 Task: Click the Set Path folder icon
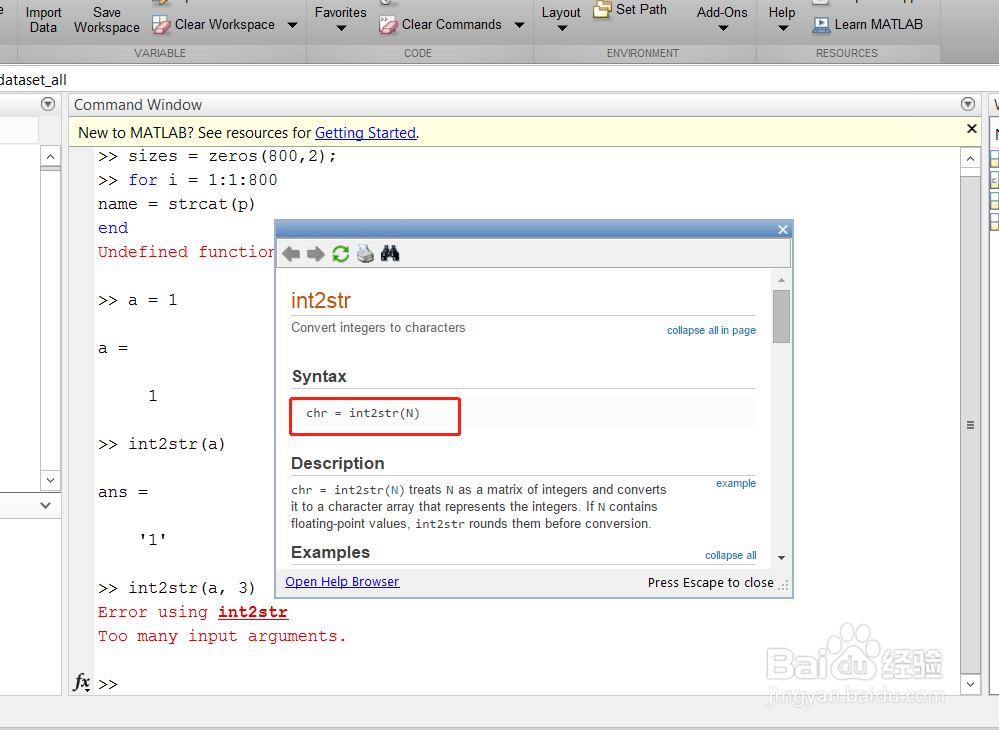pos(602,9)
